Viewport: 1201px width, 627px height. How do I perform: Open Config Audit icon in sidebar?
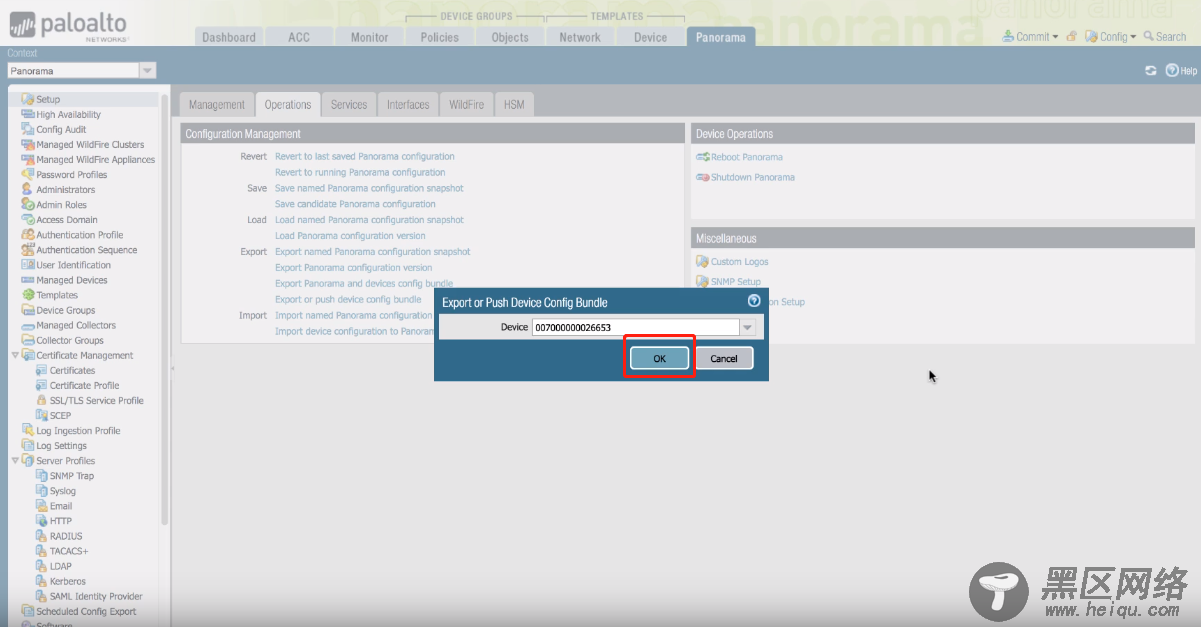point(28,129)
